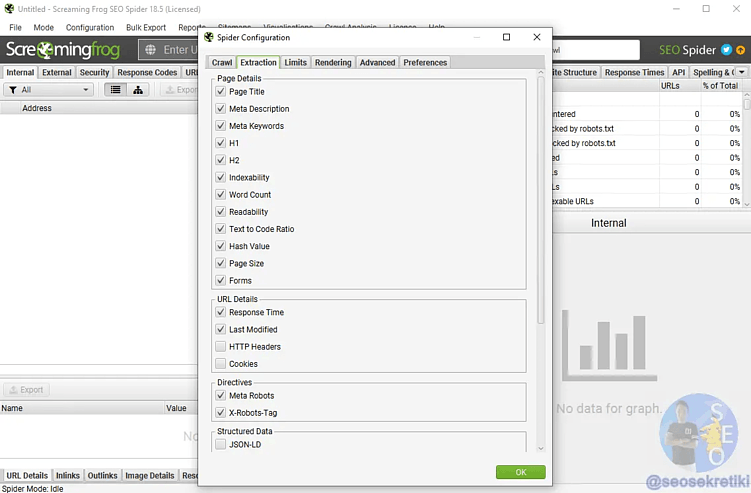This screenshot has width=751, height=493.
Task: Switch to the Crawl tab
Action: (x=222, y=63)
